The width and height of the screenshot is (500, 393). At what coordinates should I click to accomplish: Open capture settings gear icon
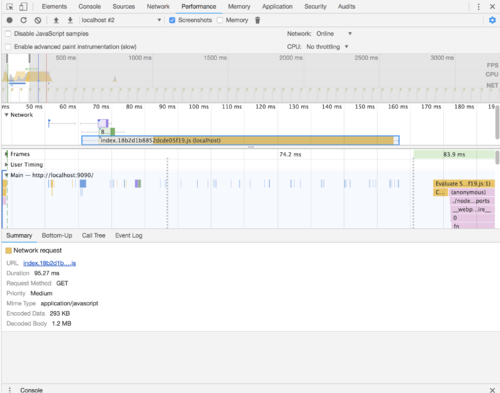click(492, 20)
